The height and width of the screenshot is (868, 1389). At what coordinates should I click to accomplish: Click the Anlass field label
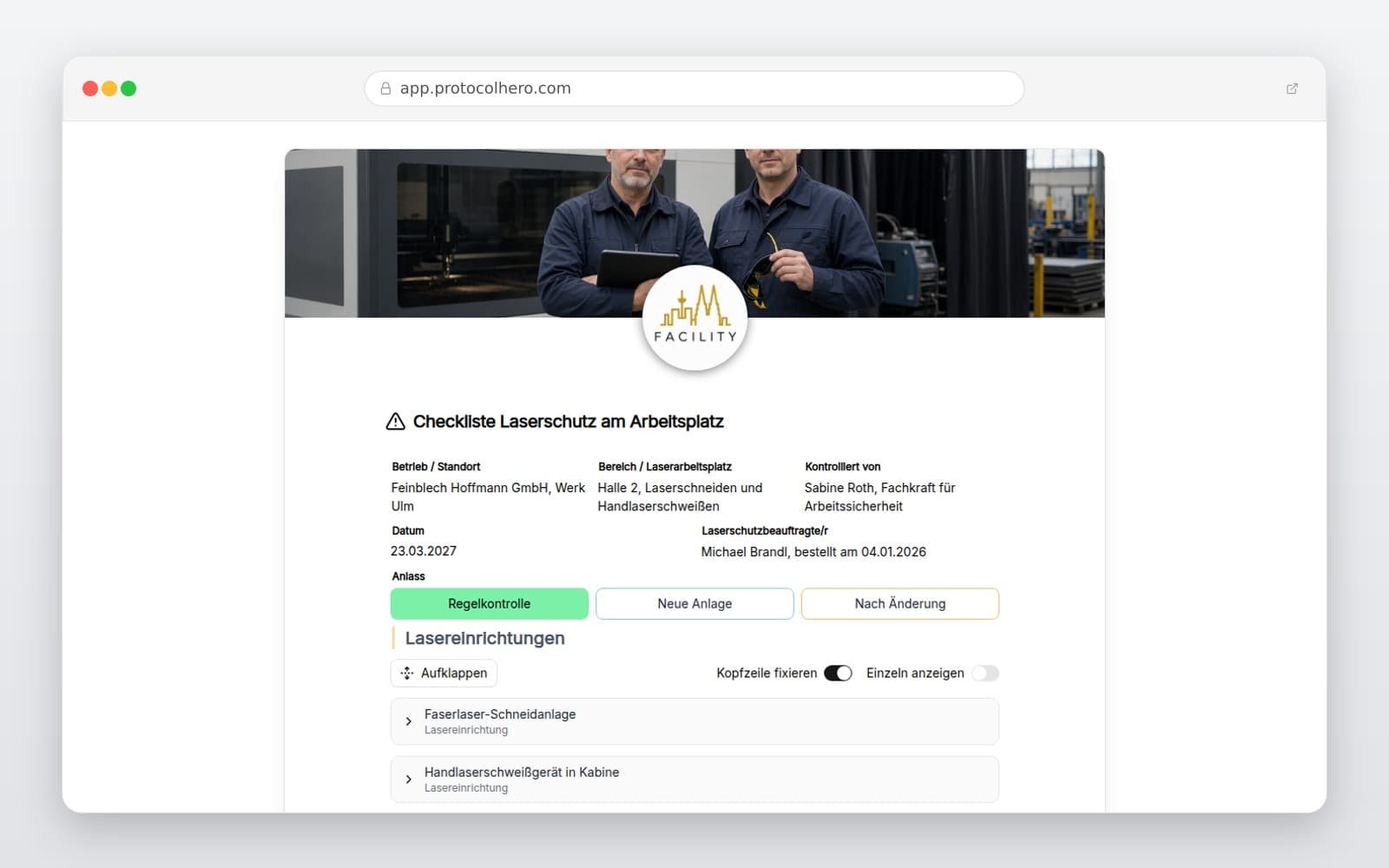click(x=408, y=576)
